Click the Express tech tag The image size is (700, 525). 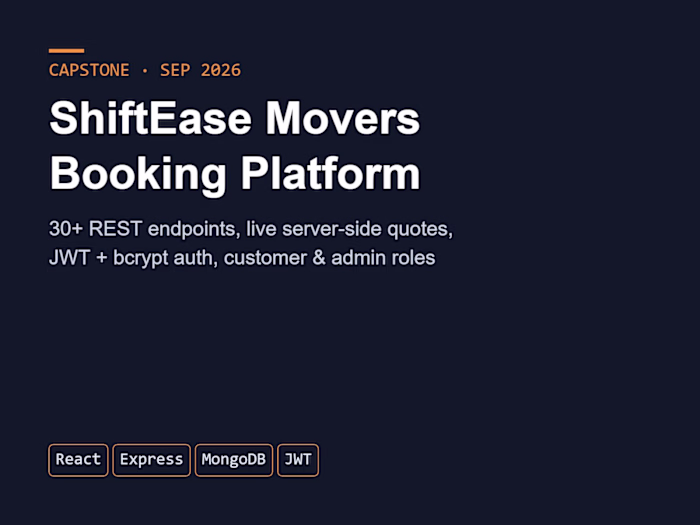click(x=151, y=460)
